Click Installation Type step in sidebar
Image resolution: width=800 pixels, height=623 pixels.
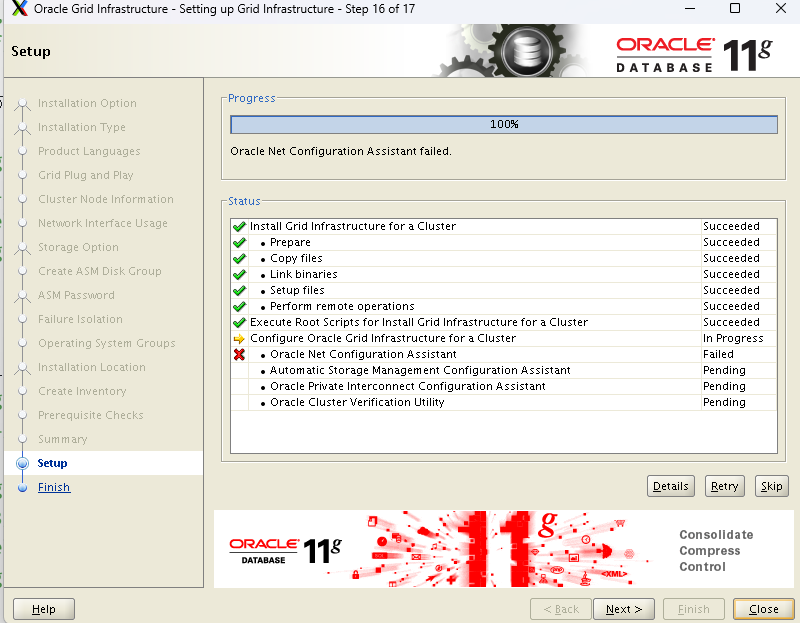(82, 128)
